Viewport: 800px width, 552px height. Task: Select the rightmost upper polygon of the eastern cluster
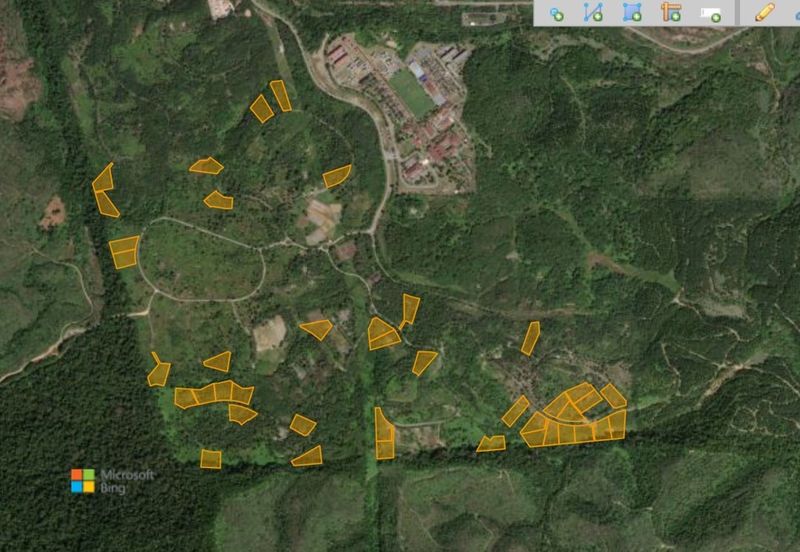pyautogui.click(x=613, y=395)
